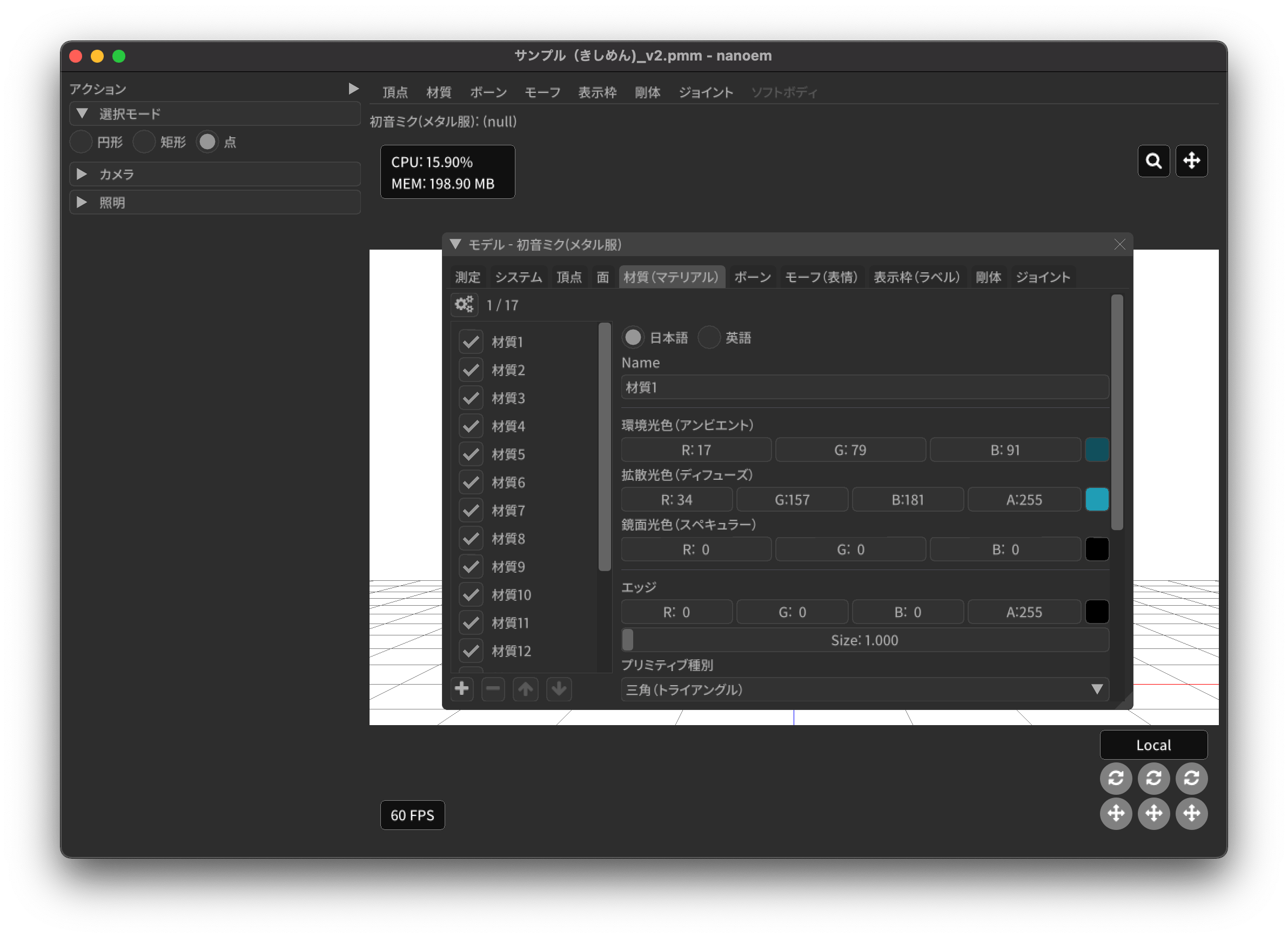Uncheck the 材質3 checkbox
This screenshot has width=1288, height=938.
pyautogui.click(x=471, y=398)
